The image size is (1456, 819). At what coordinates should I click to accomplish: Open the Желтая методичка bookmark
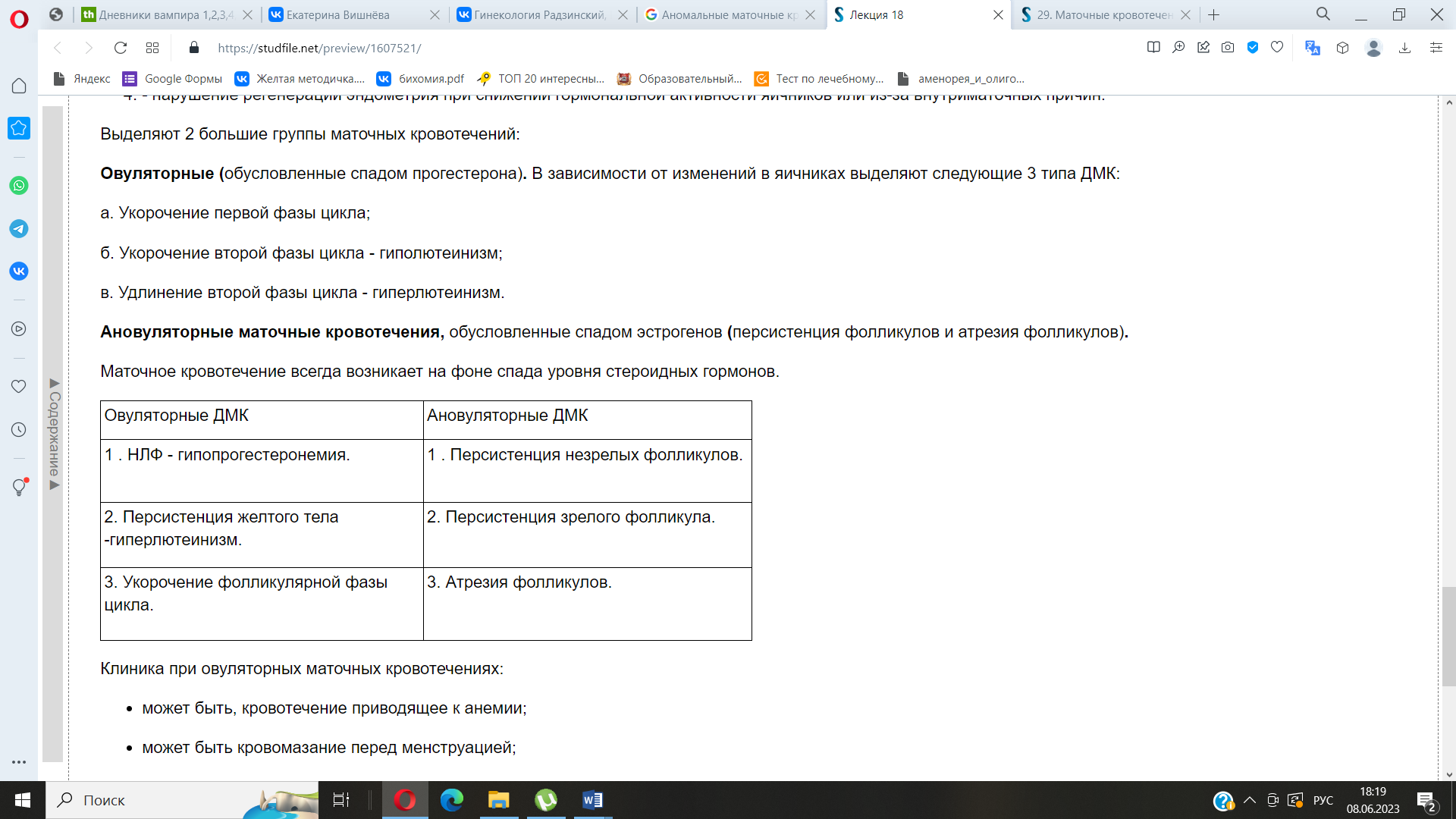coord(300,79)
